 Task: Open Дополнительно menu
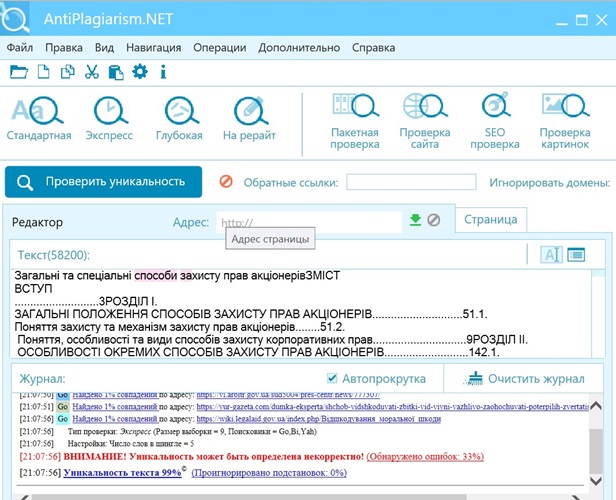click(299, 48)
